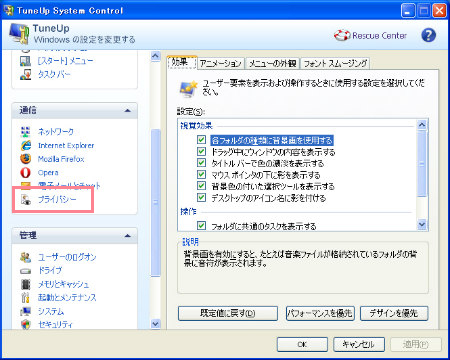The height and width of the screenshot is (360, 450).
Task: Open ネットワーク settings text link
Action: point(56,132)
